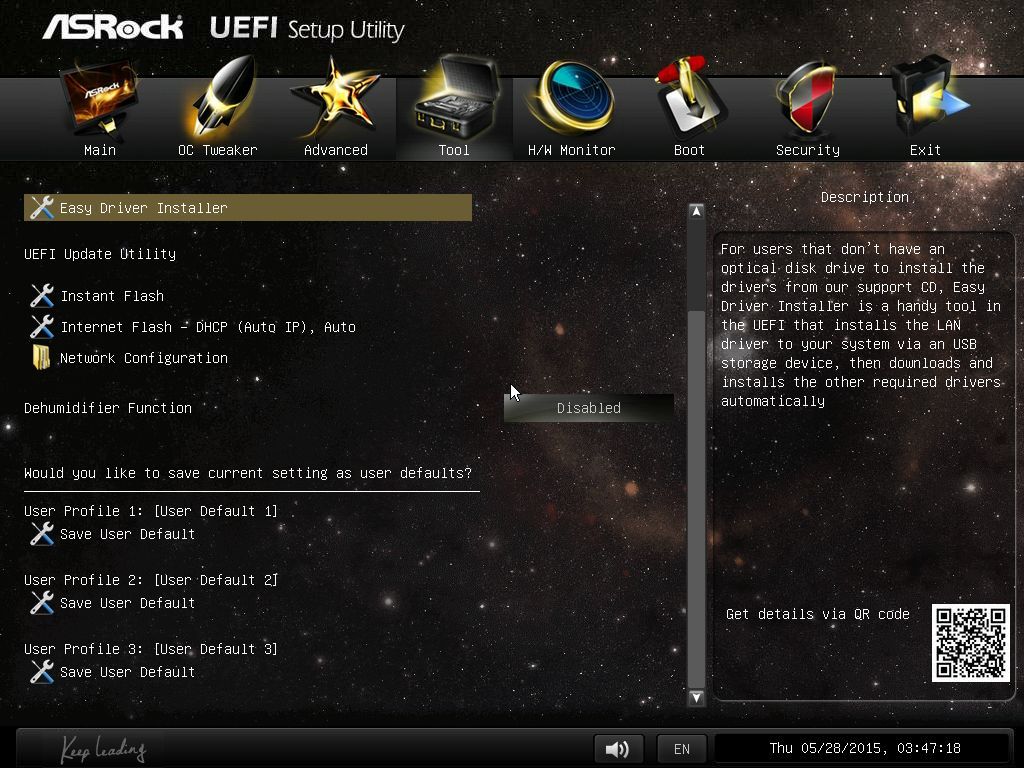Click User Profile 2: [User Default 2] text
The image size is (1024, 768).
pos(151,580)
